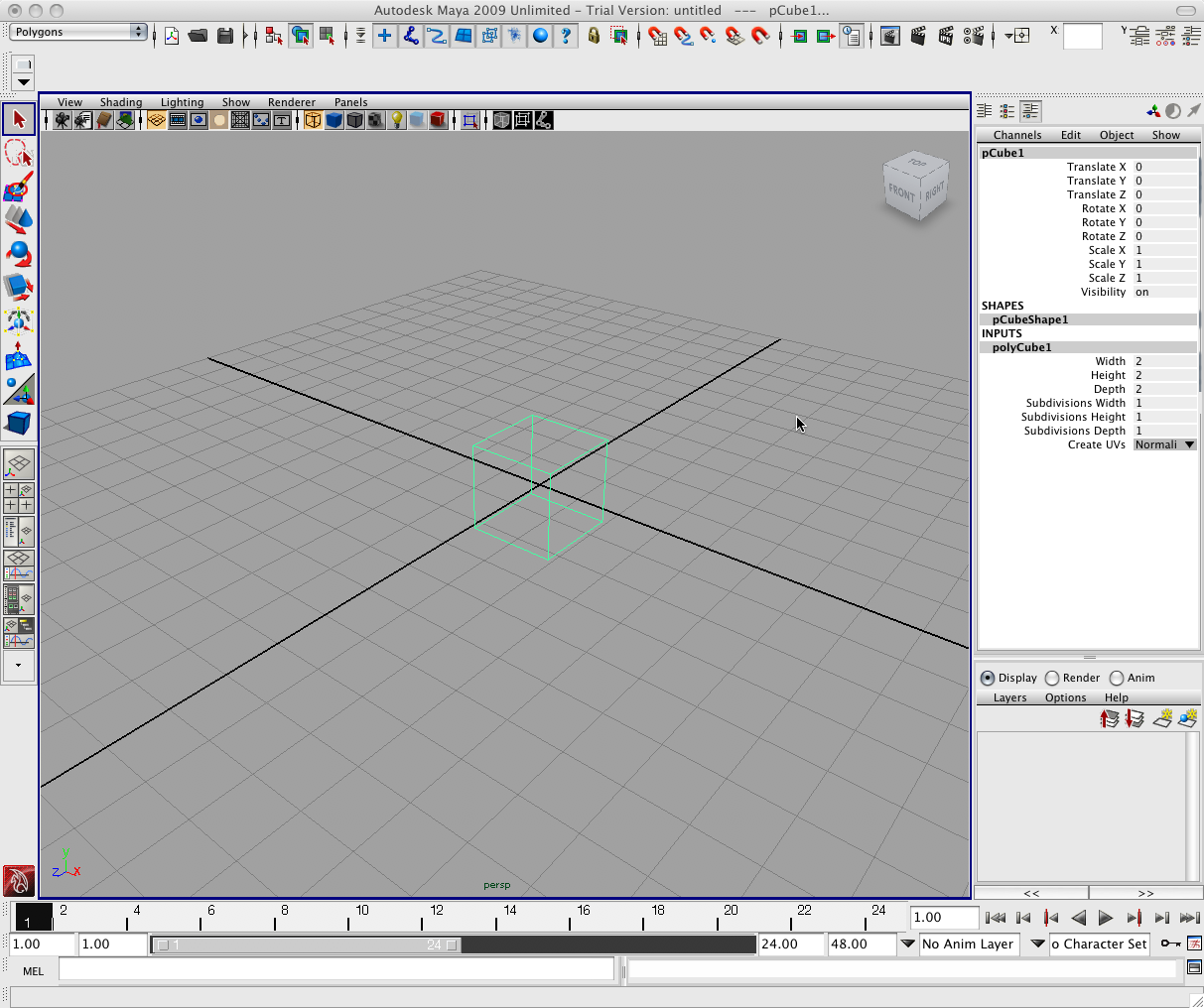Expand the Create UVs dropdown
Screen dimensions: 1204x1008
coord(1164,444)
